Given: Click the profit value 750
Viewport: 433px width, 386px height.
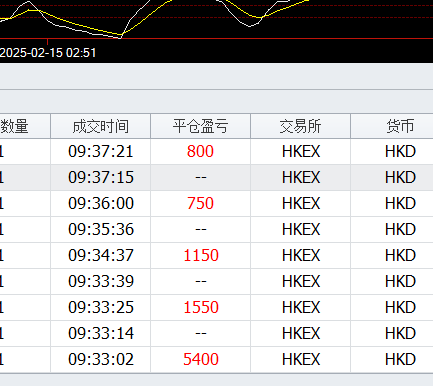Looking at the screenshot, I should coord(200,203).
